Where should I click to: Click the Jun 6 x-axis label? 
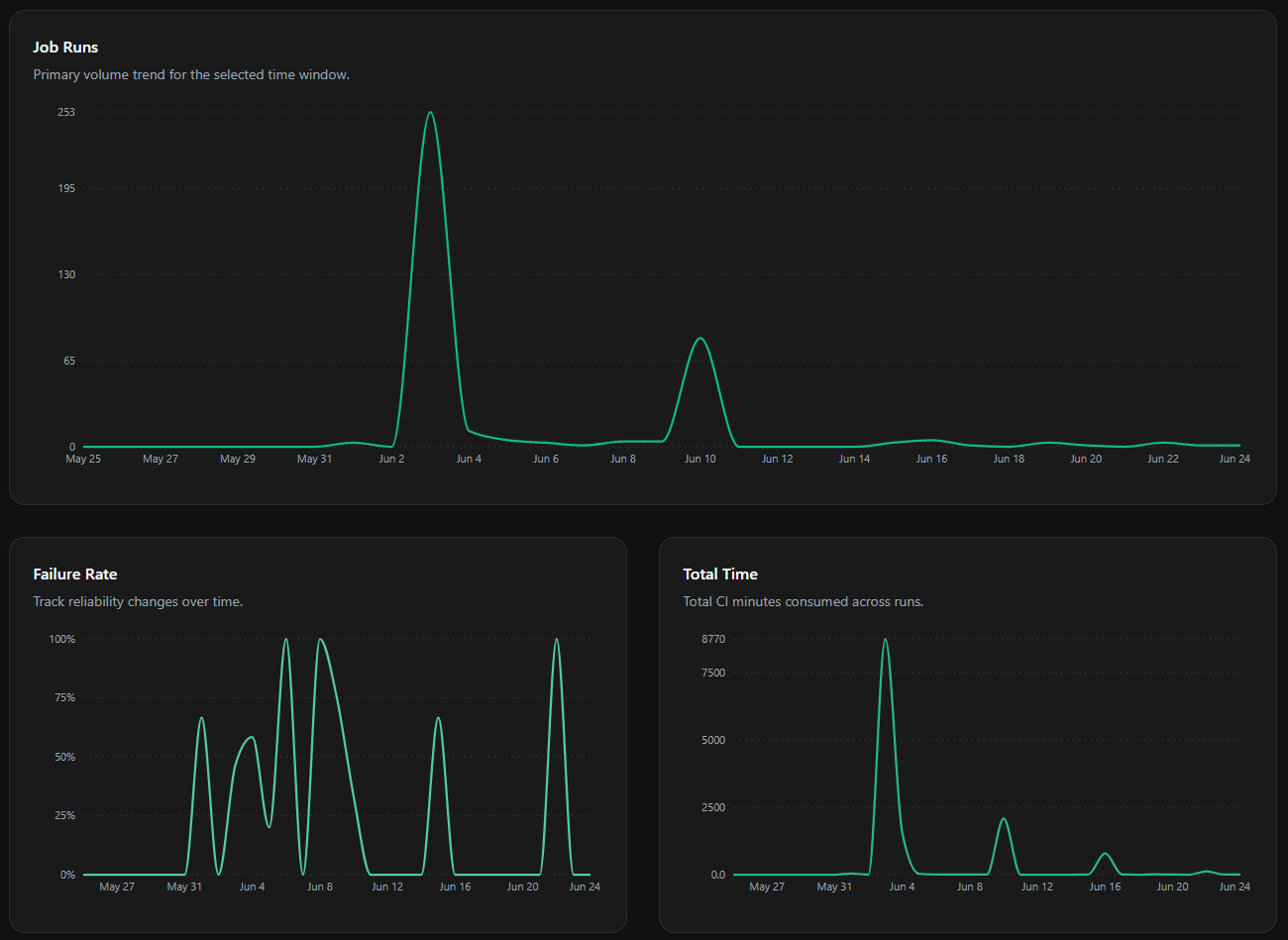546,459
